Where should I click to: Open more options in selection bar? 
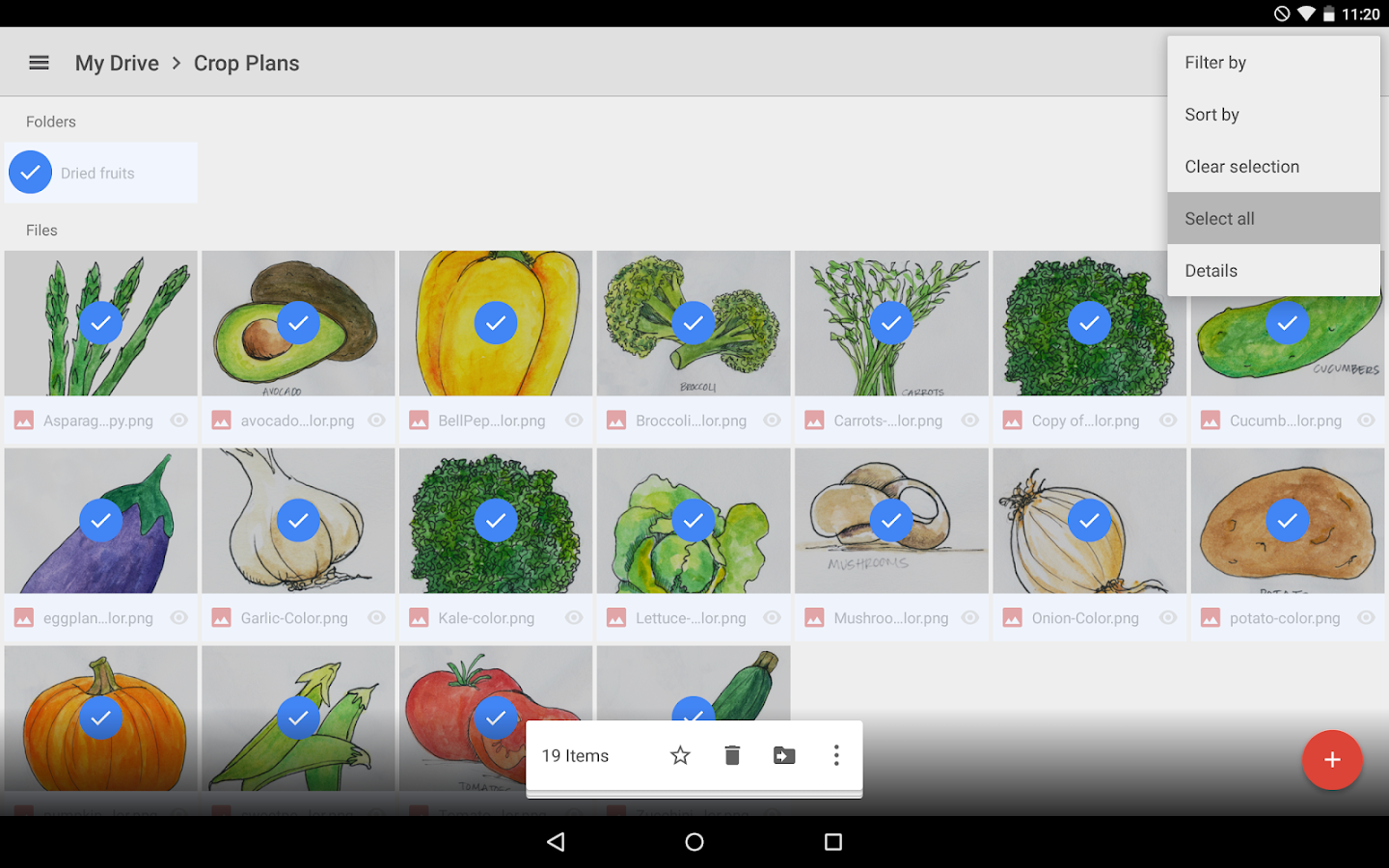click(836, 755)
